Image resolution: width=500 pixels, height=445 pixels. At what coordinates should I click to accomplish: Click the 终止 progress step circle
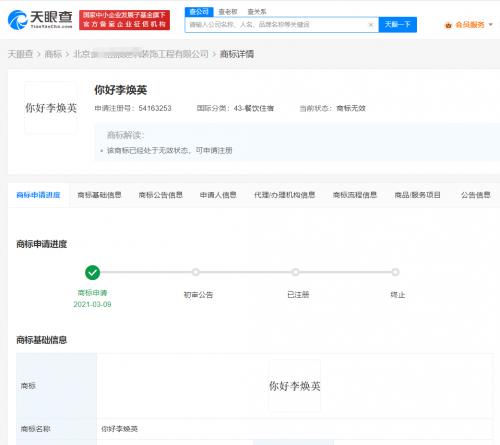coord(395,272)
